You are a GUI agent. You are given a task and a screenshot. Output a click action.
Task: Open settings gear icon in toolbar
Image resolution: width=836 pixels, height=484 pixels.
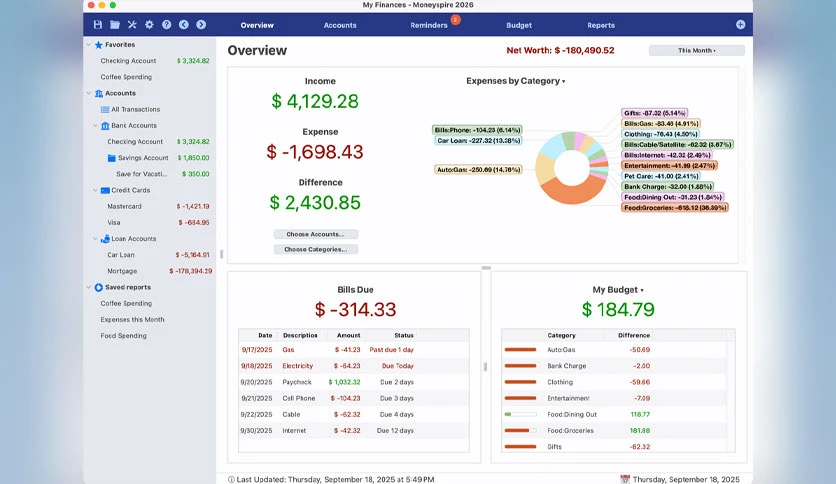tap(149, 25)
